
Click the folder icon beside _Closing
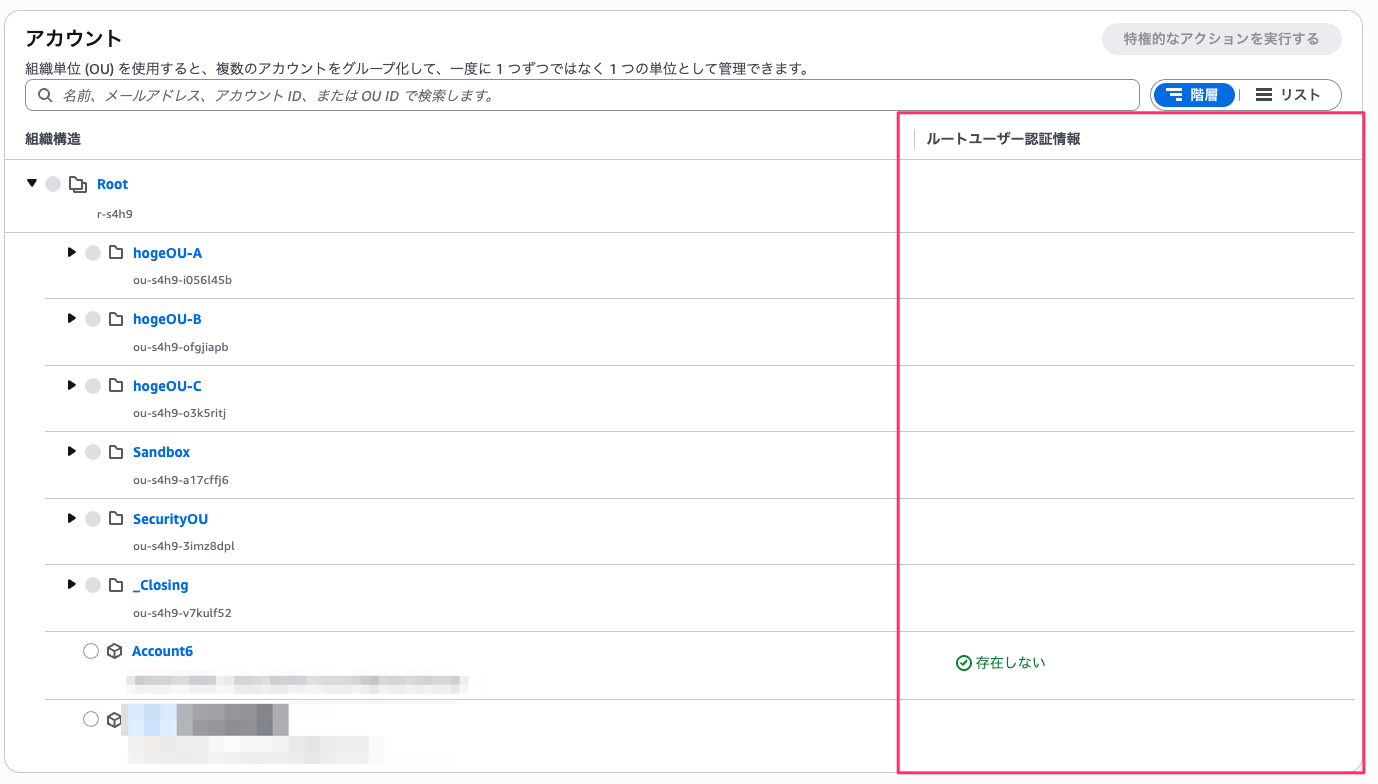[115, 585]
